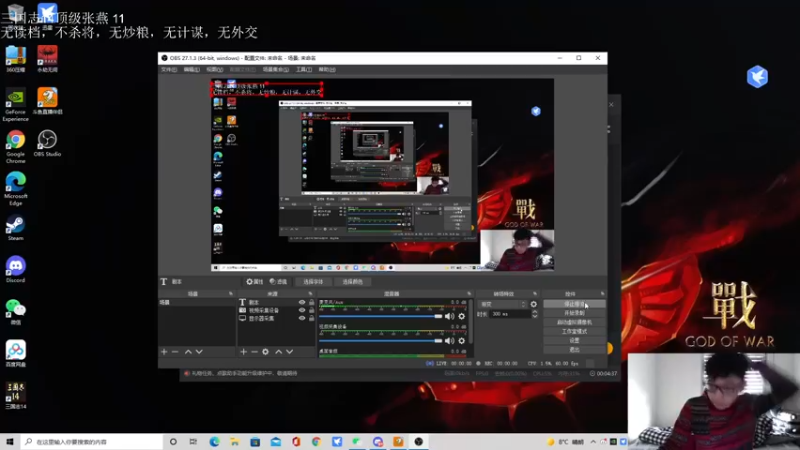The width and height of the screenshot is (800, 450).
Task: Adjust video capture device volume slider
Action: pos(381,340)
